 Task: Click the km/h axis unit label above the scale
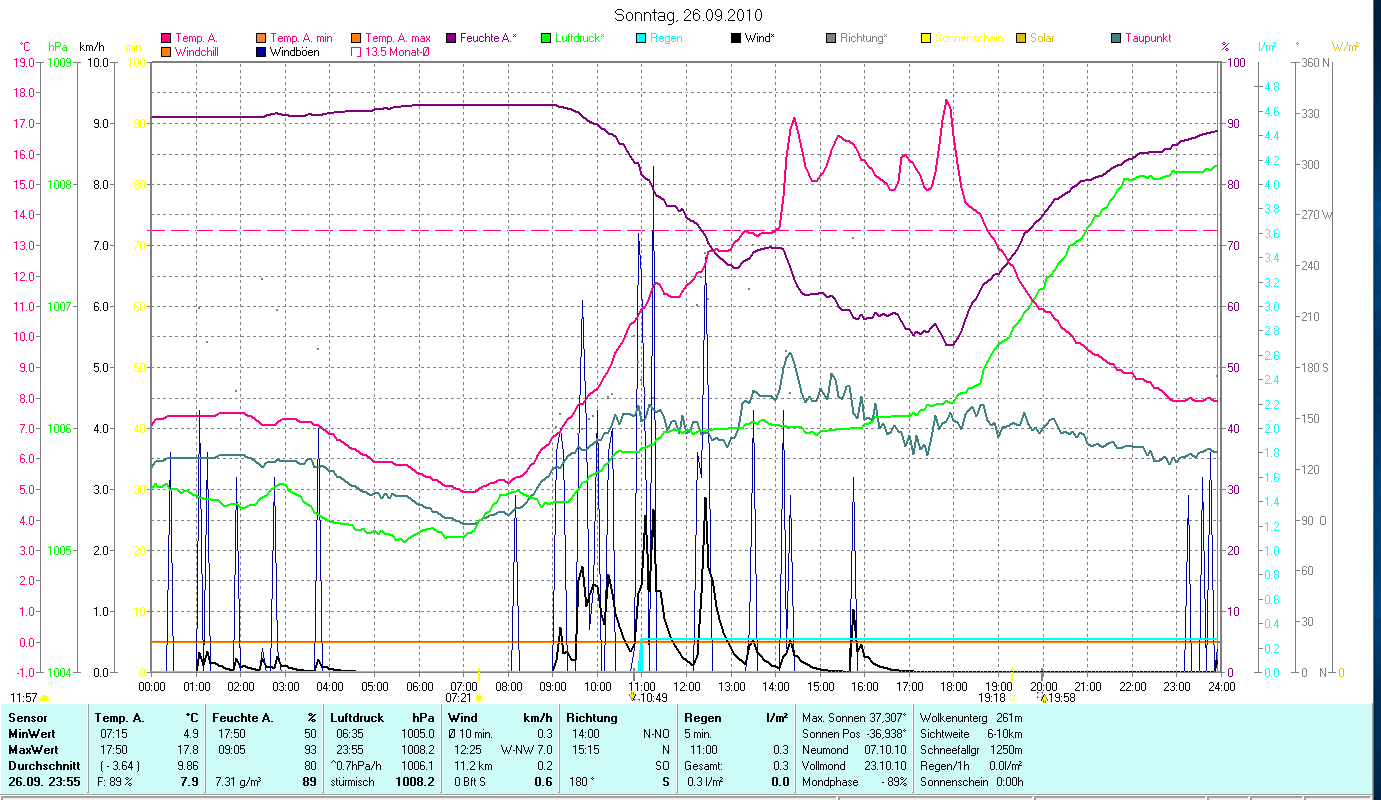coord(91,47)
